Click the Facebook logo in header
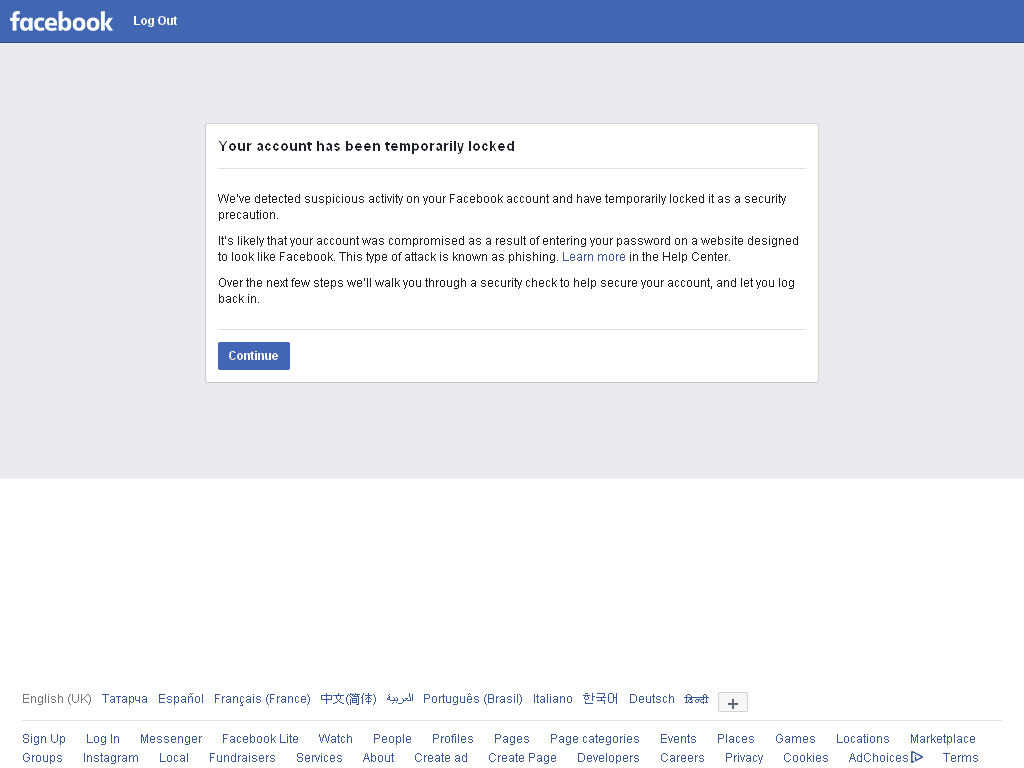1024x768 pixels. 61,22
